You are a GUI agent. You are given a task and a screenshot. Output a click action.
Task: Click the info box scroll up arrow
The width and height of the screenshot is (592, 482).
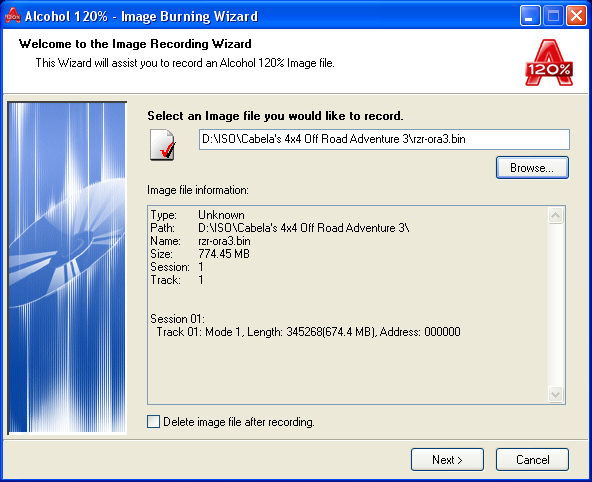555,216
